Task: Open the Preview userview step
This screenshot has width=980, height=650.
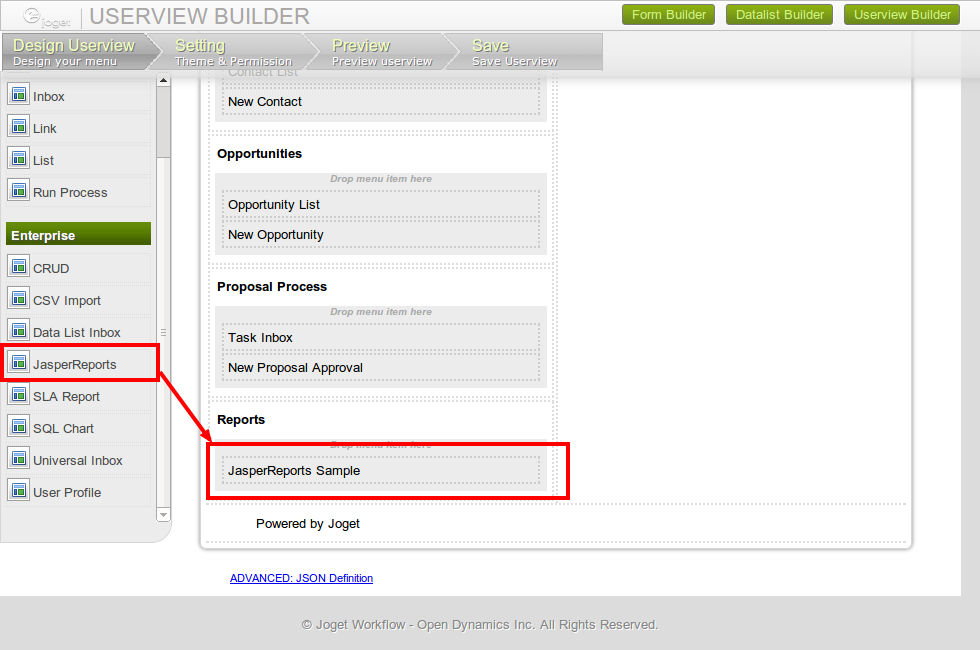Action: click(x=382, y=52)
